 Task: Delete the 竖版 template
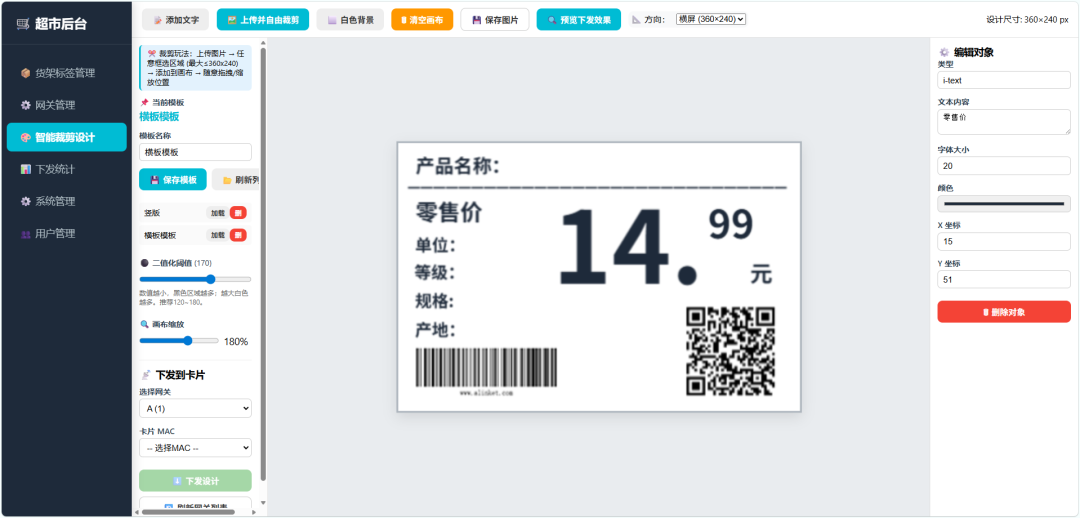[238, 214]
